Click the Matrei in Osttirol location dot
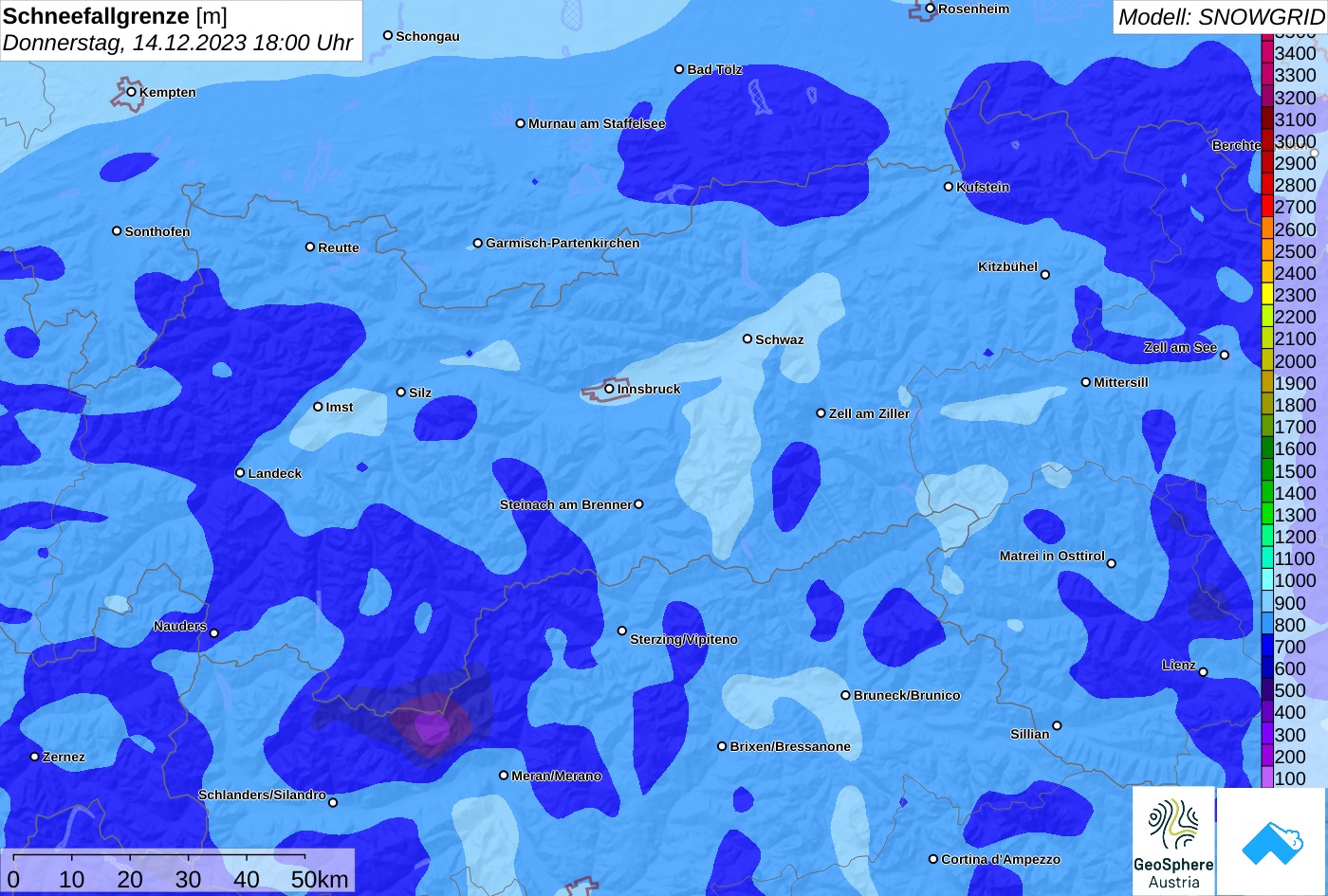The width and height of the screenshot is (1328, 896). 1112,563
